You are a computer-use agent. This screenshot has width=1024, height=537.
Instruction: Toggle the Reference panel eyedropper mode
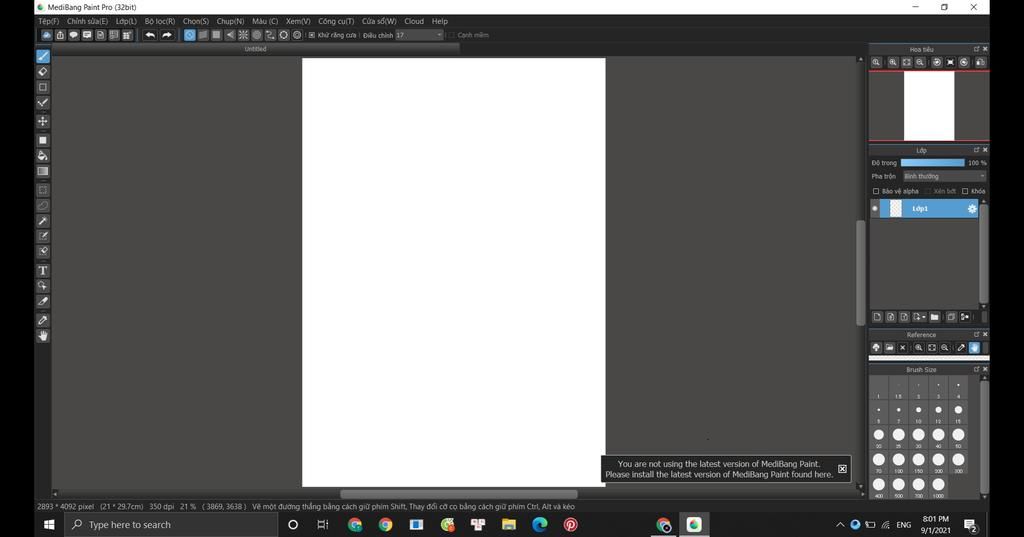click(961, 348)
